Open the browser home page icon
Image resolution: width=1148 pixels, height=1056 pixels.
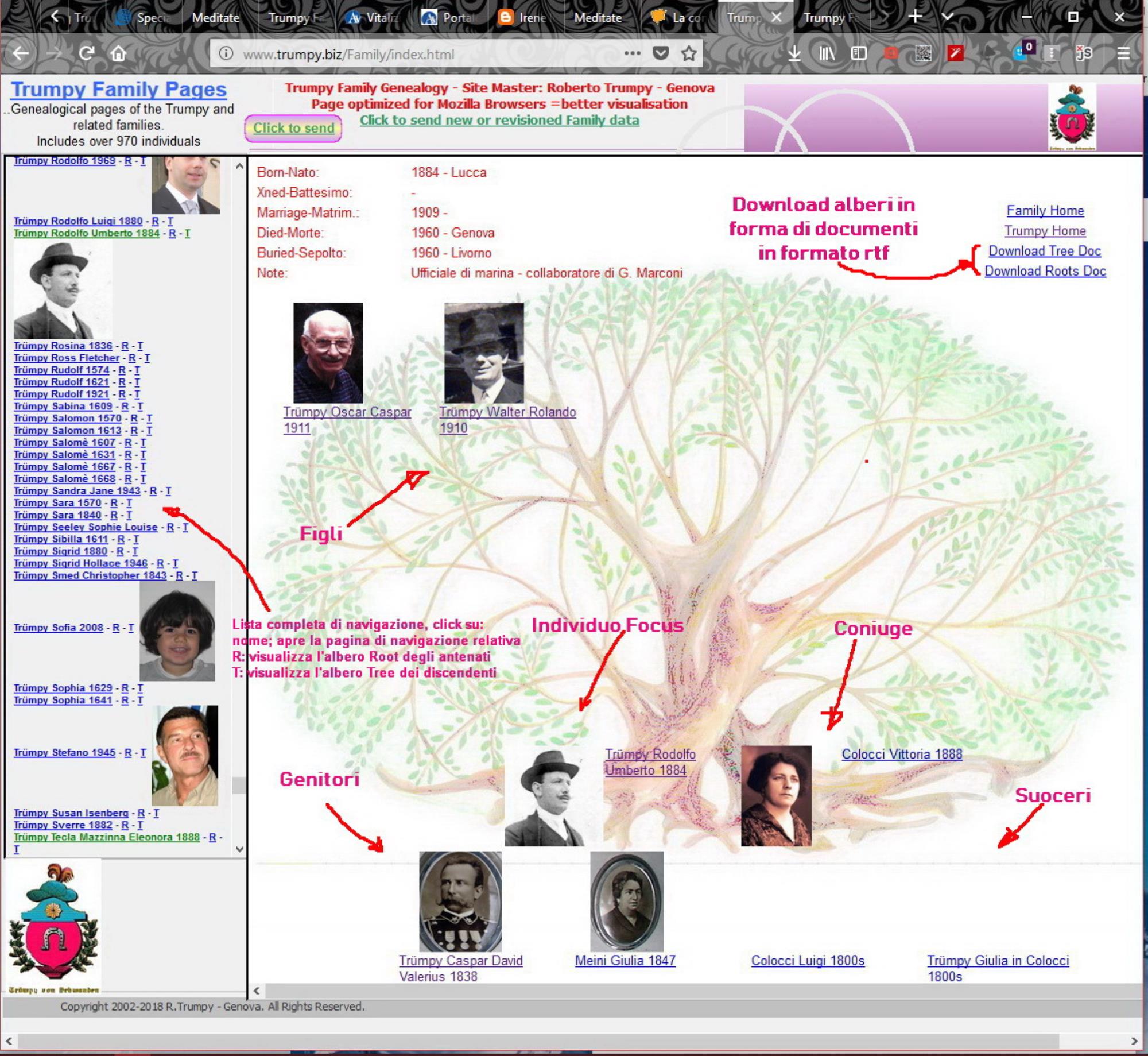[x=118, y=53]
